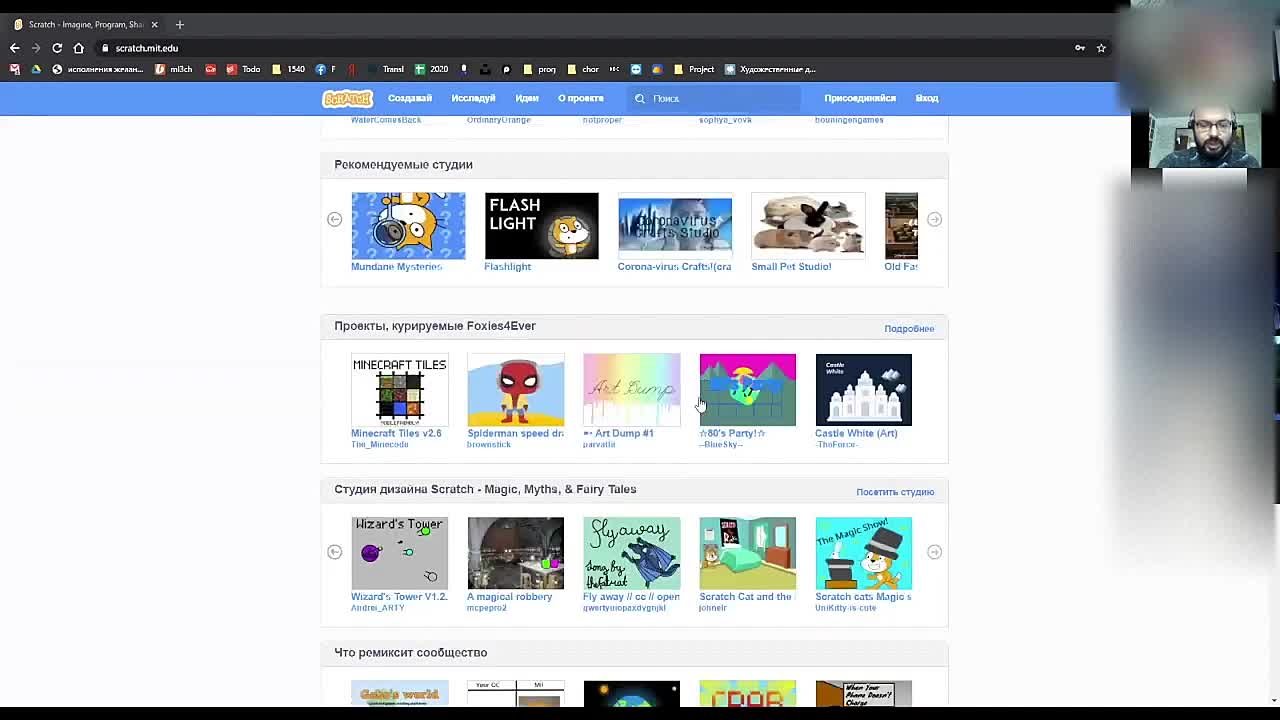The height and width of the screenshot is (720, 1280).
Task: Open the Идеи menu item
Action: [x=527, y=98]
